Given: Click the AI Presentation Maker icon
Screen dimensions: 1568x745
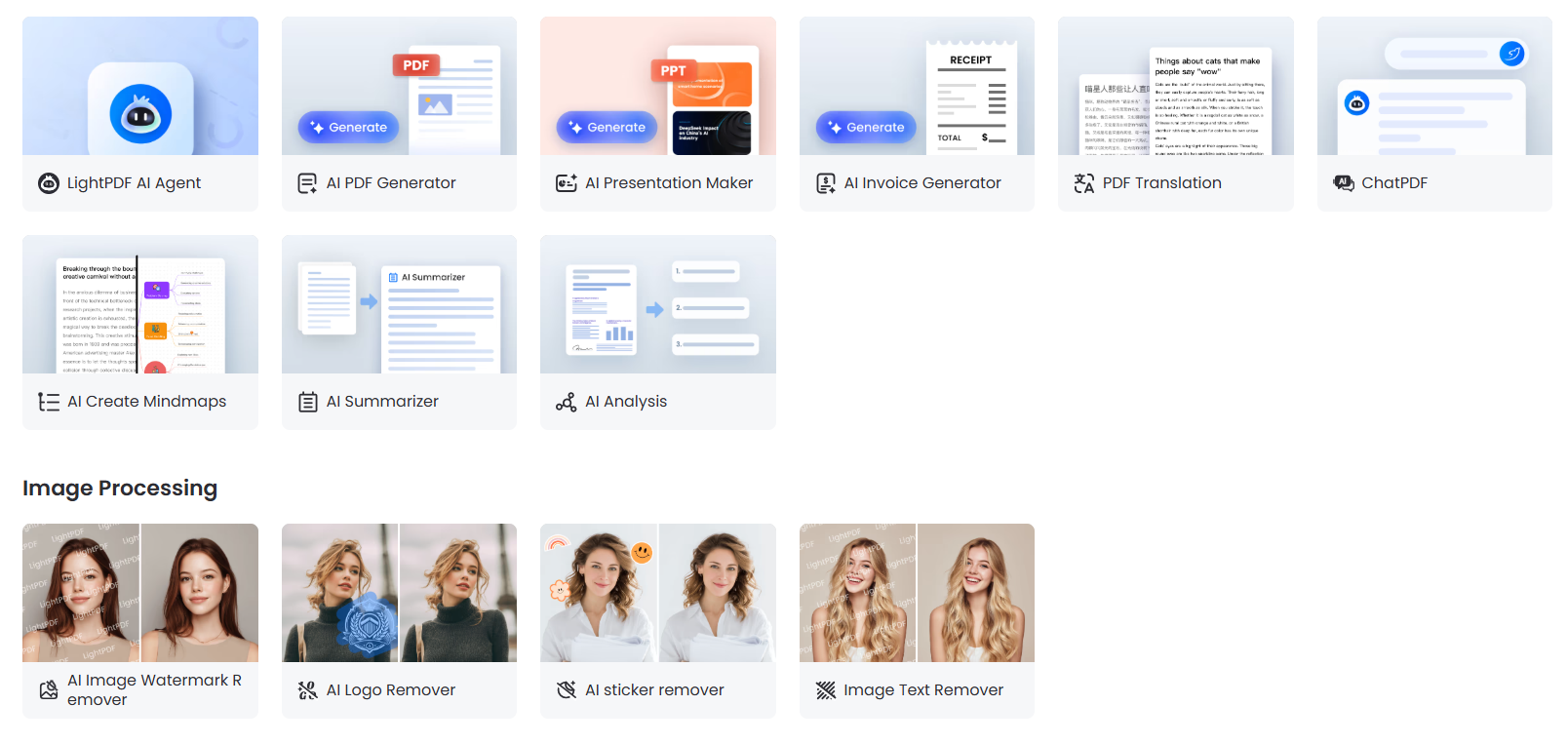Looking at the screenshot, I should [566, 183].
